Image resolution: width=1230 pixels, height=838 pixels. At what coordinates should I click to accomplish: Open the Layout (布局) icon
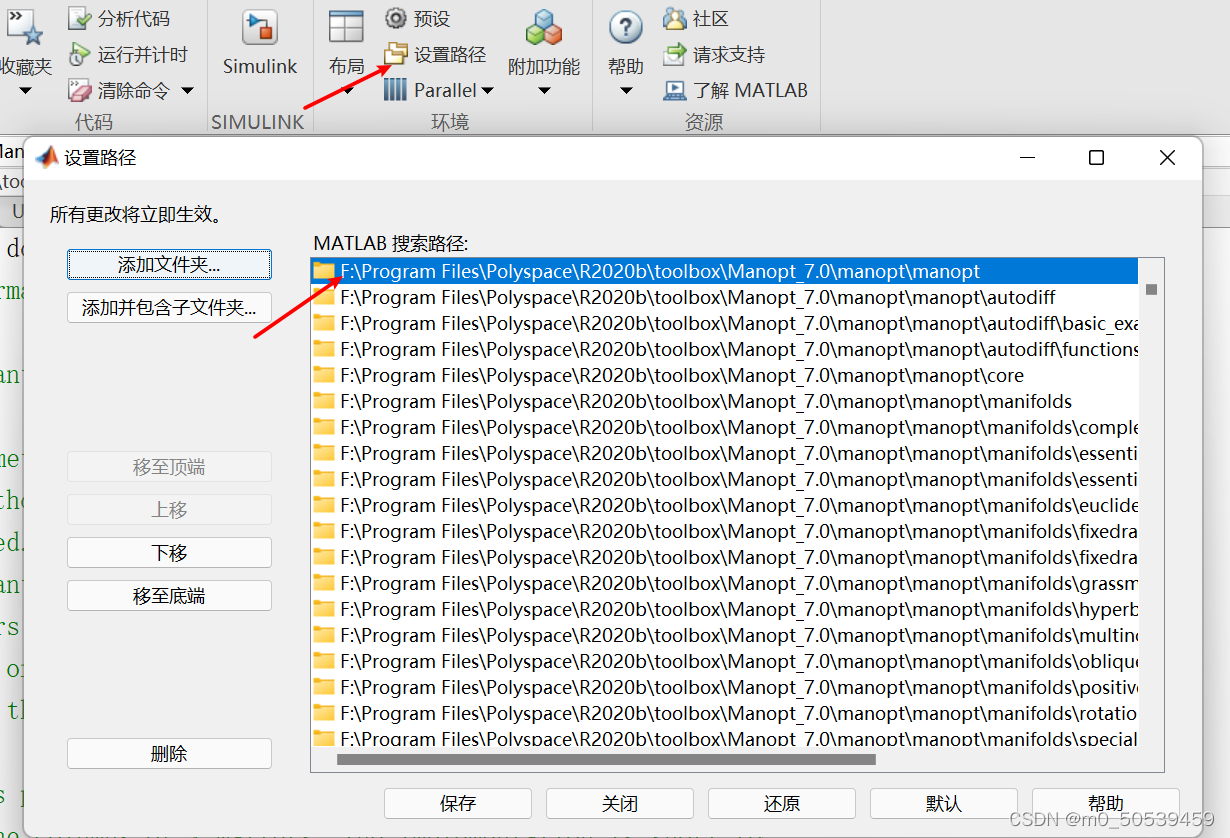click(347, 28)
